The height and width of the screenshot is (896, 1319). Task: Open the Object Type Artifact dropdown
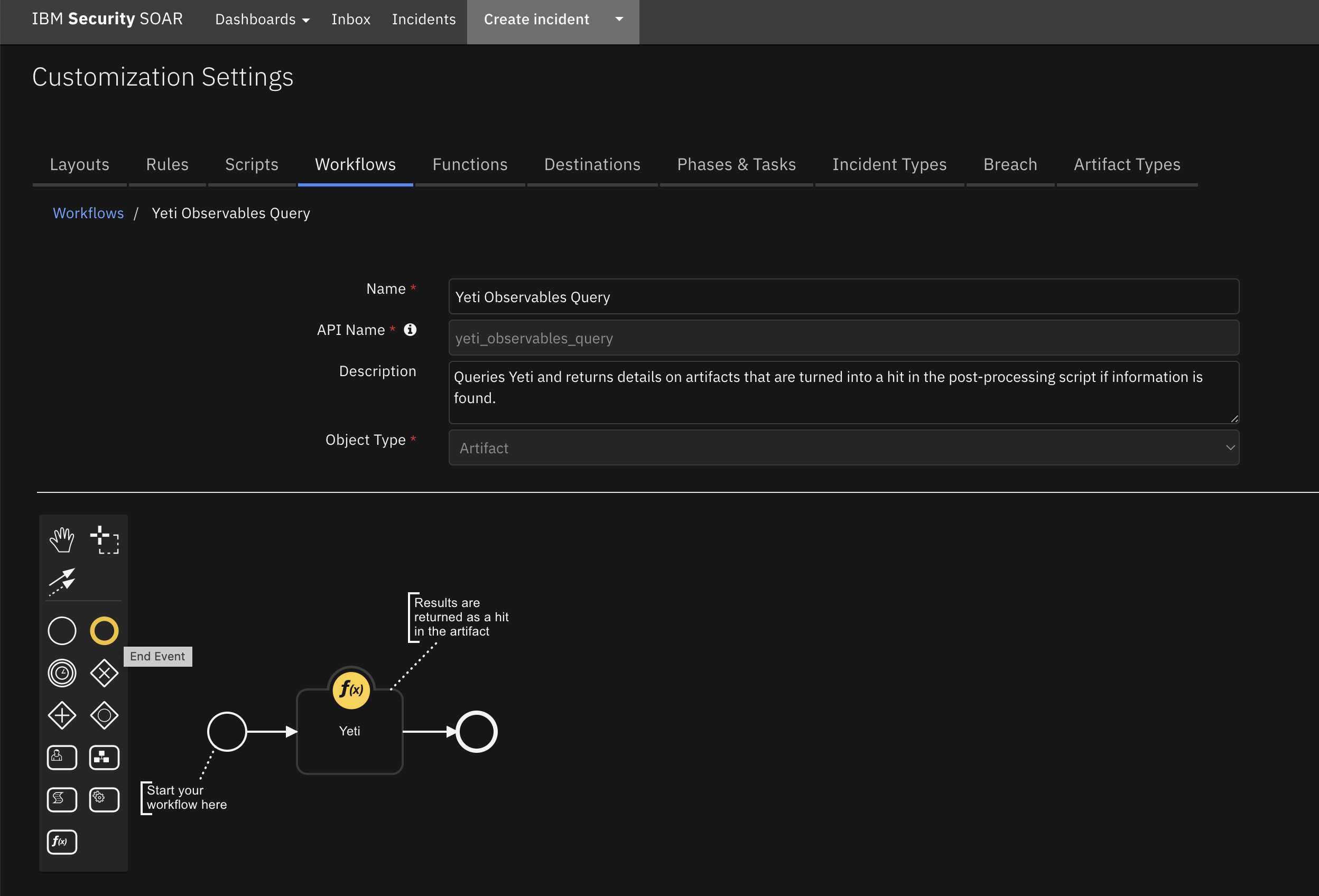tap(843, 447)
